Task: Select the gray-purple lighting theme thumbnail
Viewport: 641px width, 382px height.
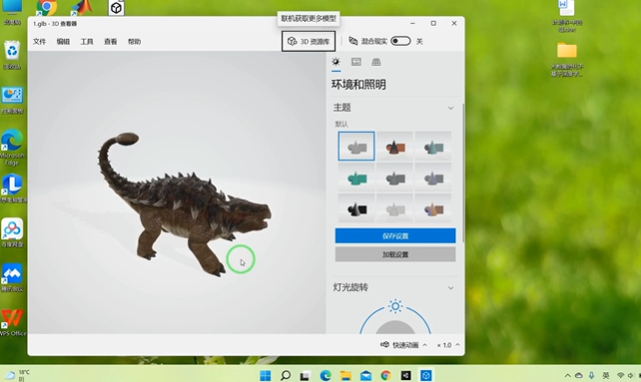Action: 433,178
